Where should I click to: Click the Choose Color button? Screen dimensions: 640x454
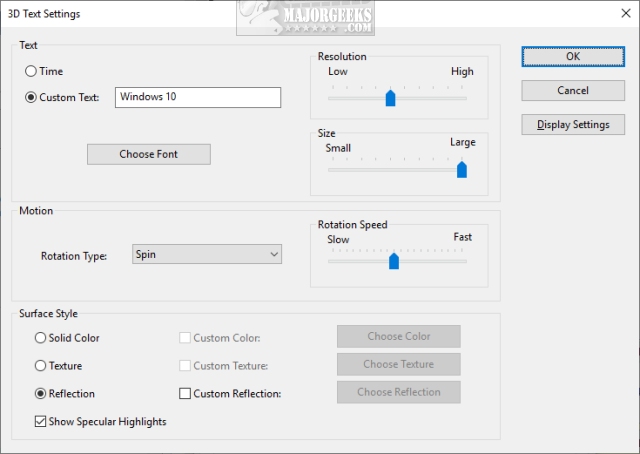point(399,336)
